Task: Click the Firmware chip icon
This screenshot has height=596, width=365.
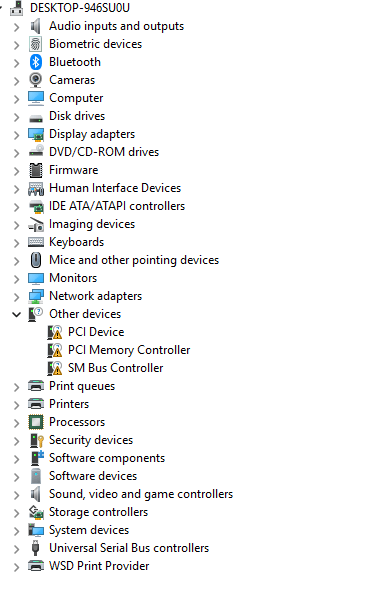Action: (x=36, y=170)
